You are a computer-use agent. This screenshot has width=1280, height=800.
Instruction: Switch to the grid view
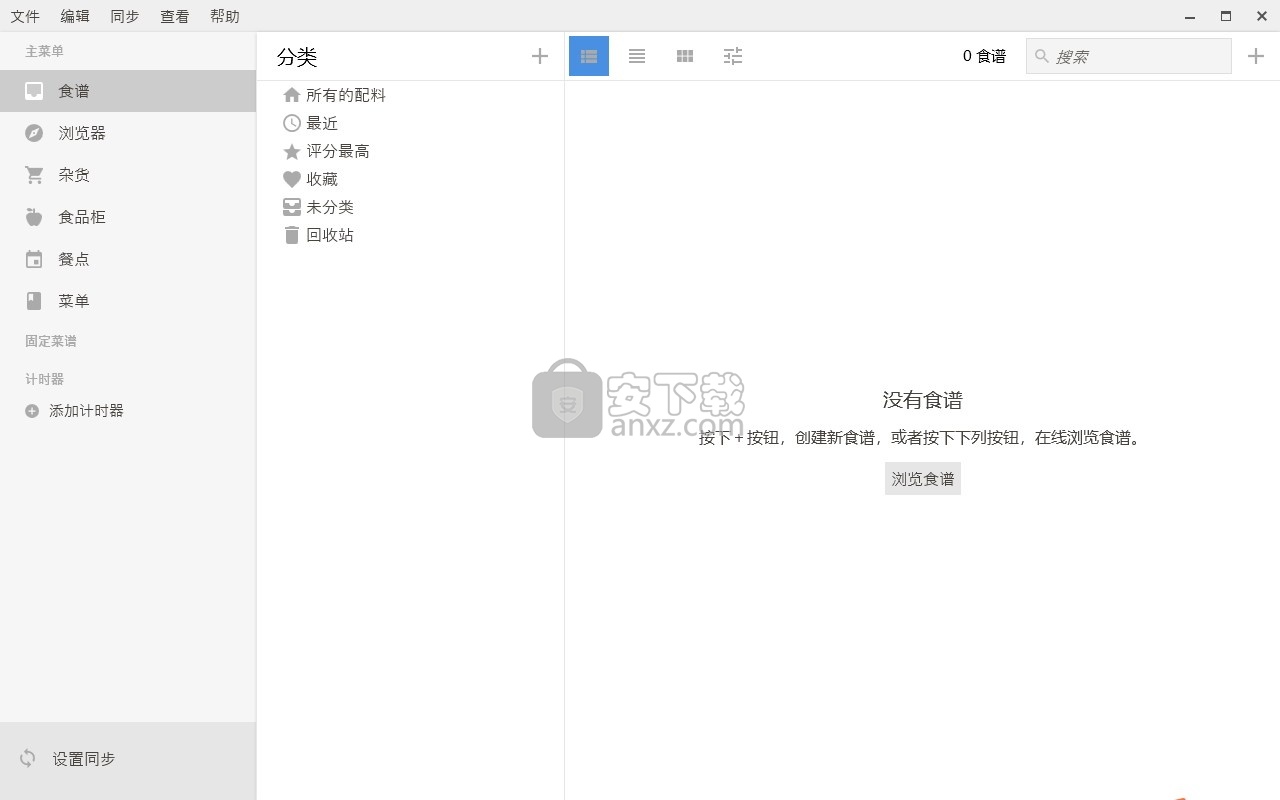685,56
